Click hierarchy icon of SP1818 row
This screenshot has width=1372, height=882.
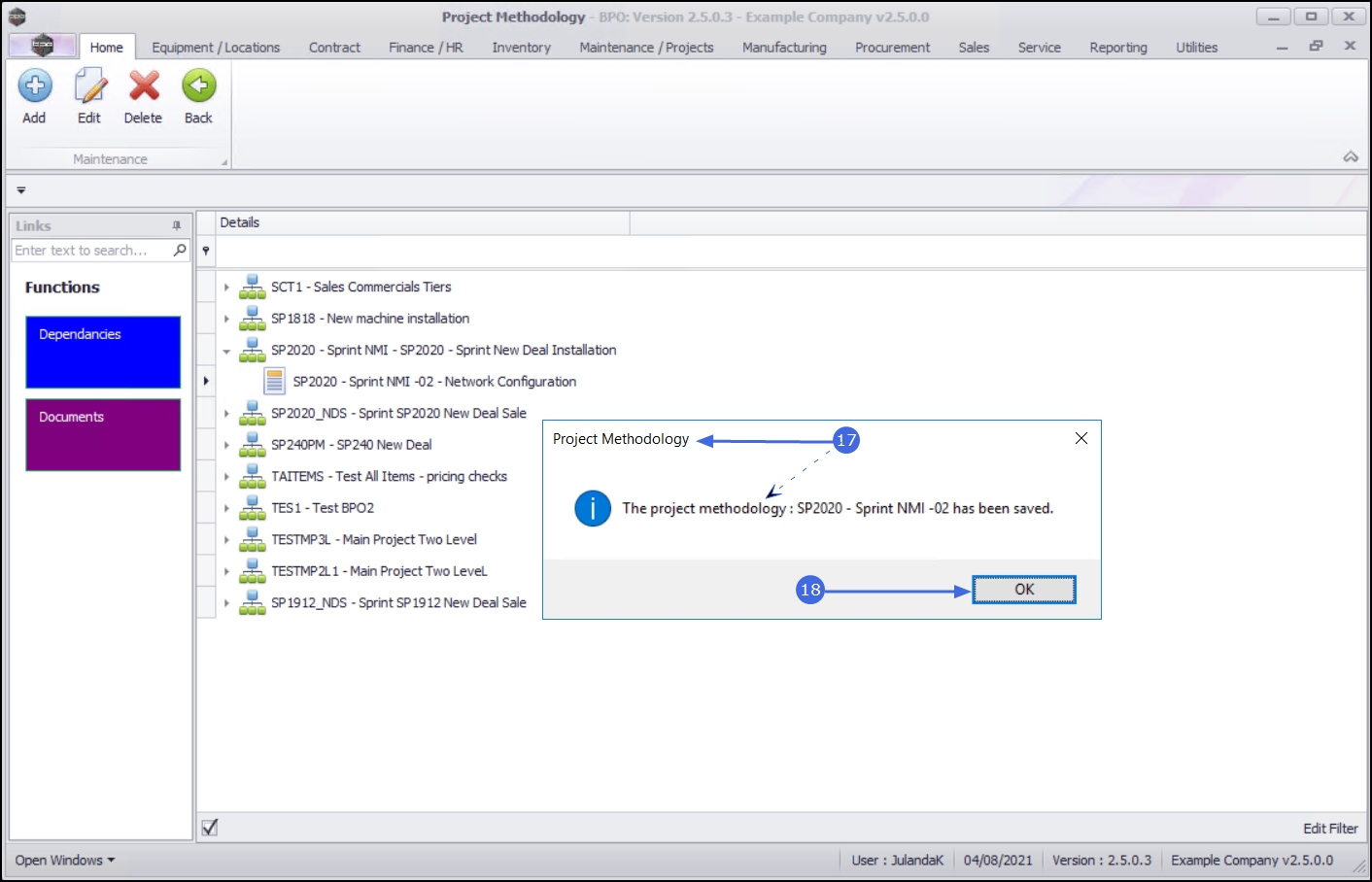(253, 318)
